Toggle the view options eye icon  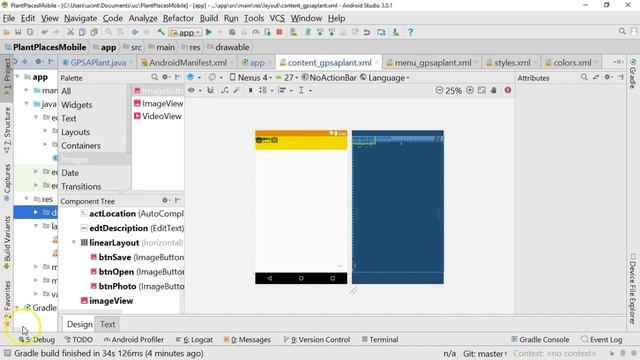point(194,90)
